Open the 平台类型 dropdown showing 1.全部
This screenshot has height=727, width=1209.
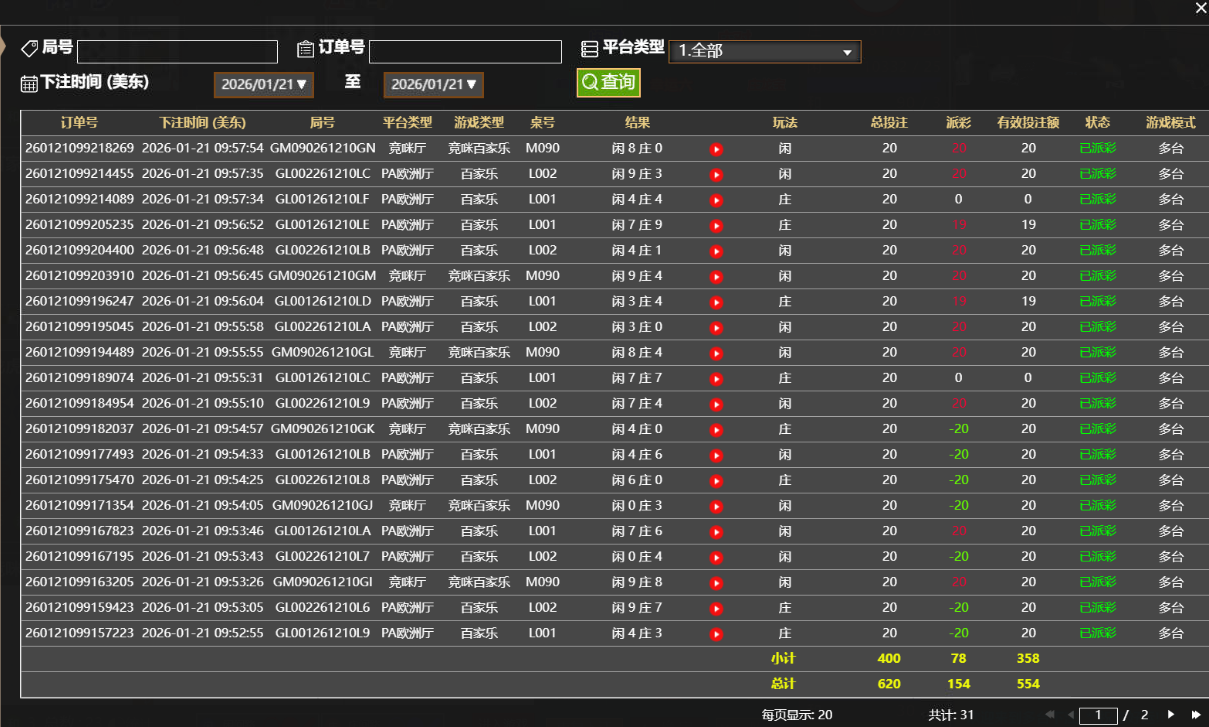(765, 51)
